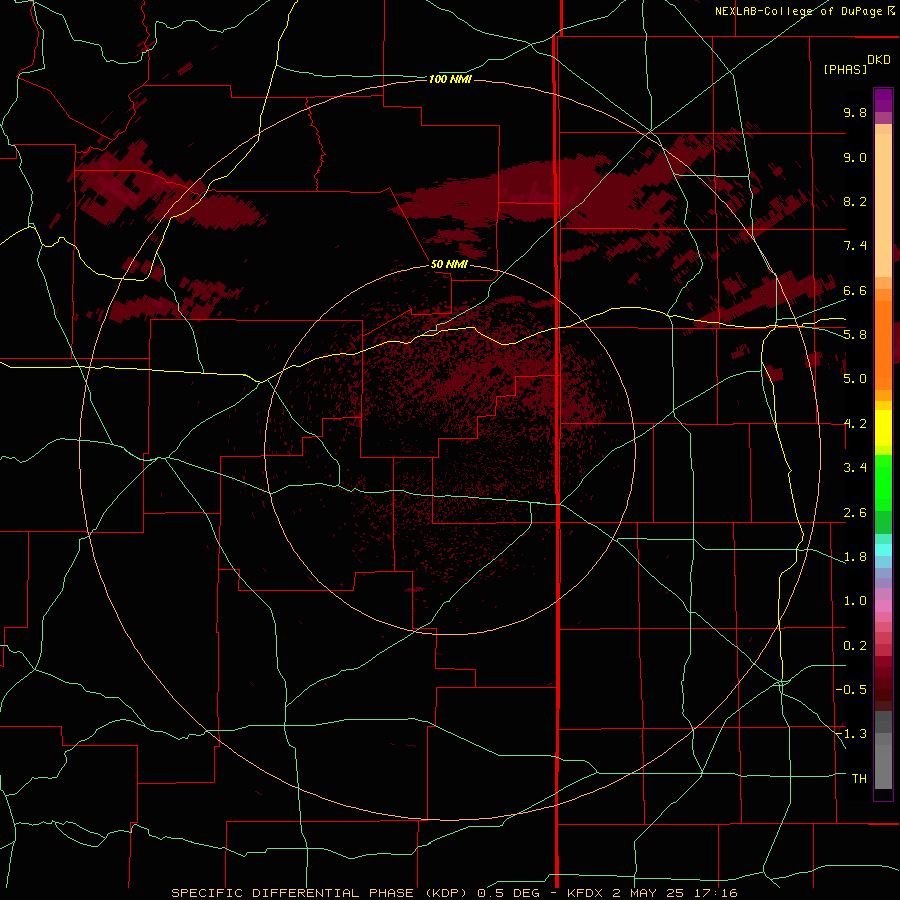Screen dimensions: 900x900
Task: Pick the bright green segment of the color bar
Action: [883, 483]
